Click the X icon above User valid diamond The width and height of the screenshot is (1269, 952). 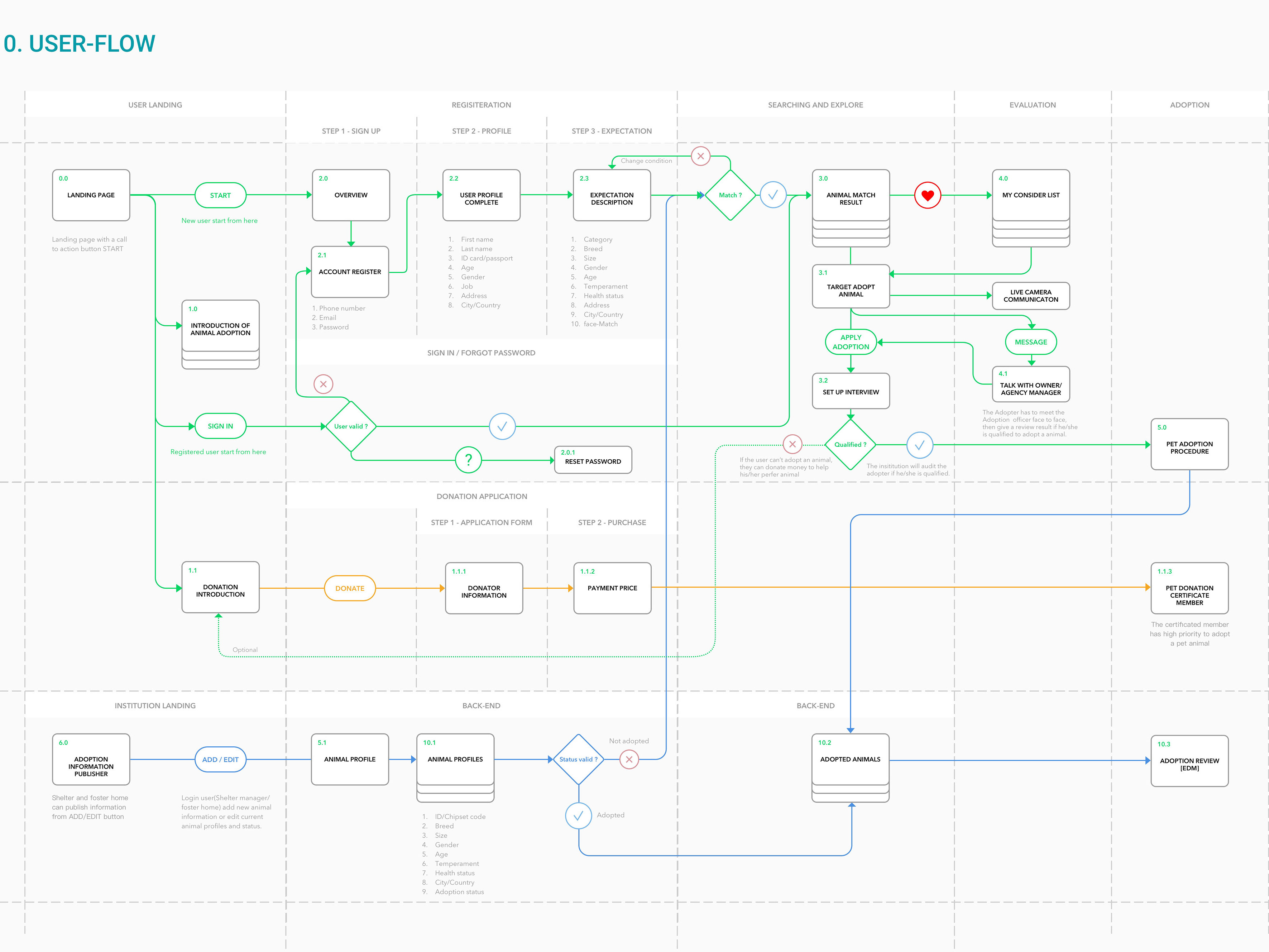(x=324, y=384)
